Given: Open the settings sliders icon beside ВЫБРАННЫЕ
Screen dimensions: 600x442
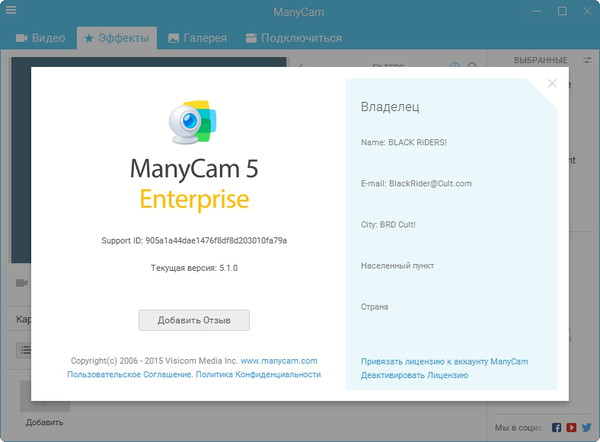Looking at the screenshot, I should click(x=587, y=60).
